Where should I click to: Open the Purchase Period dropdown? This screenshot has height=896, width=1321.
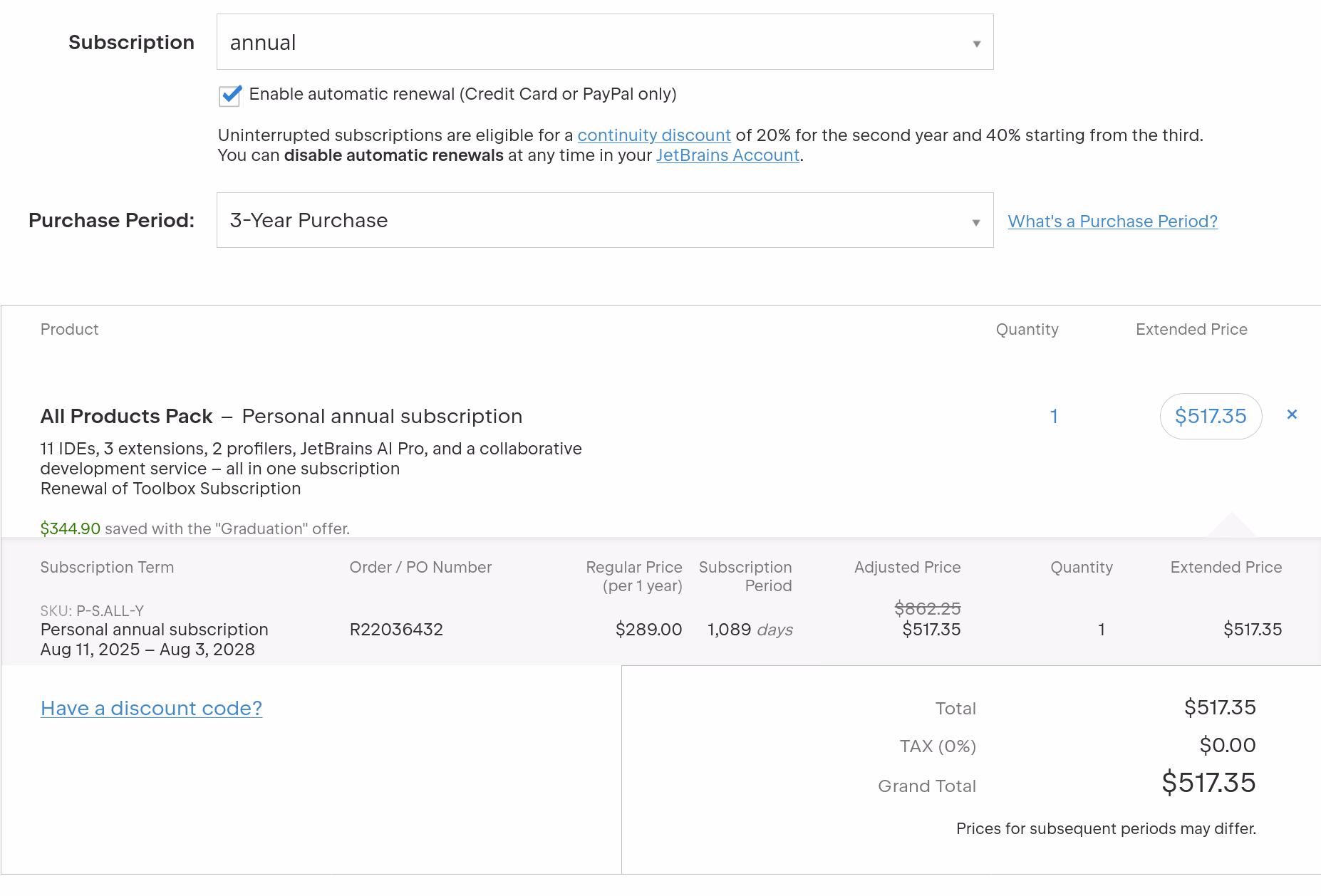click(x=605, y=220)
